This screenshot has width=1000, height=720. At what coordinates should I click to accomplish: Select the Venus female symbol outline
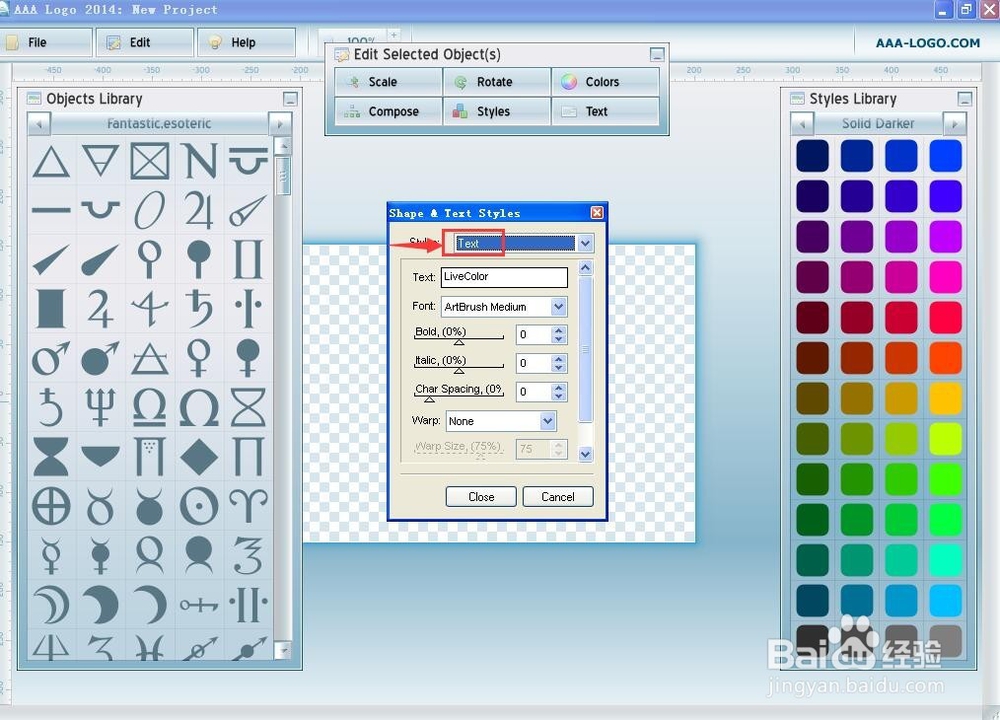coord(199,358)
